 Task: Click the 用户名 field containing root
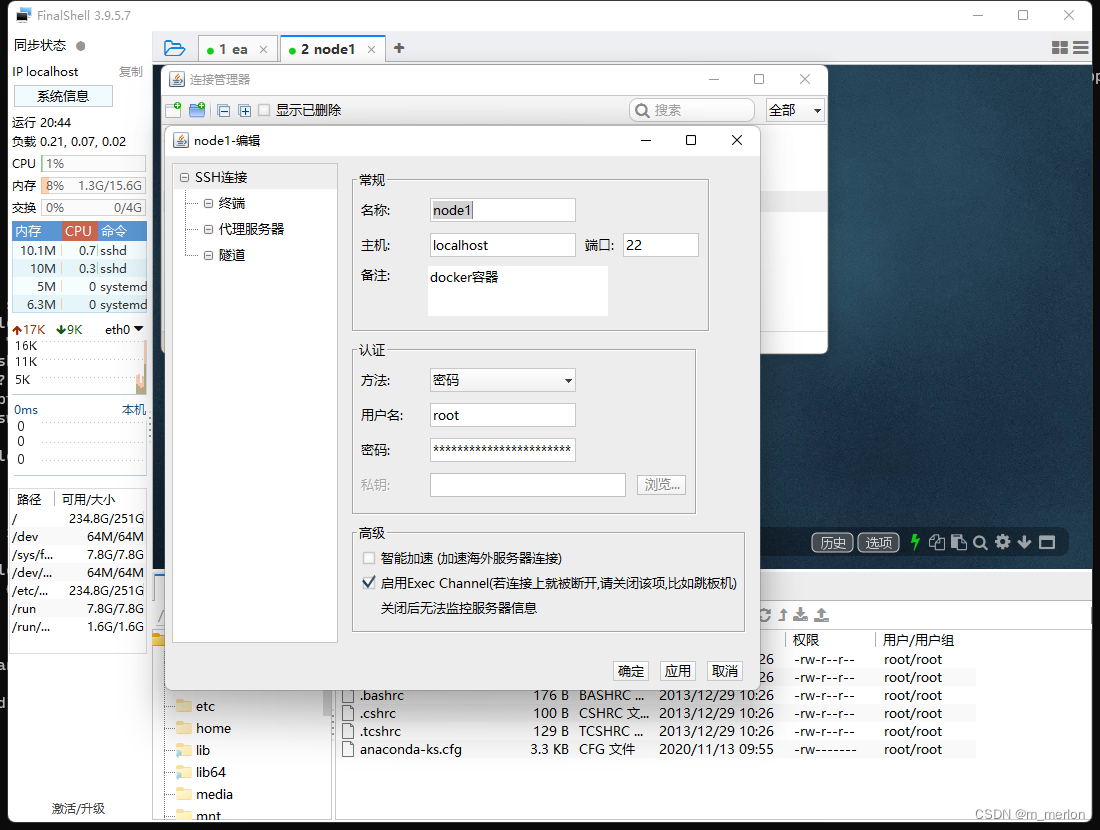[x=502, y=415]
